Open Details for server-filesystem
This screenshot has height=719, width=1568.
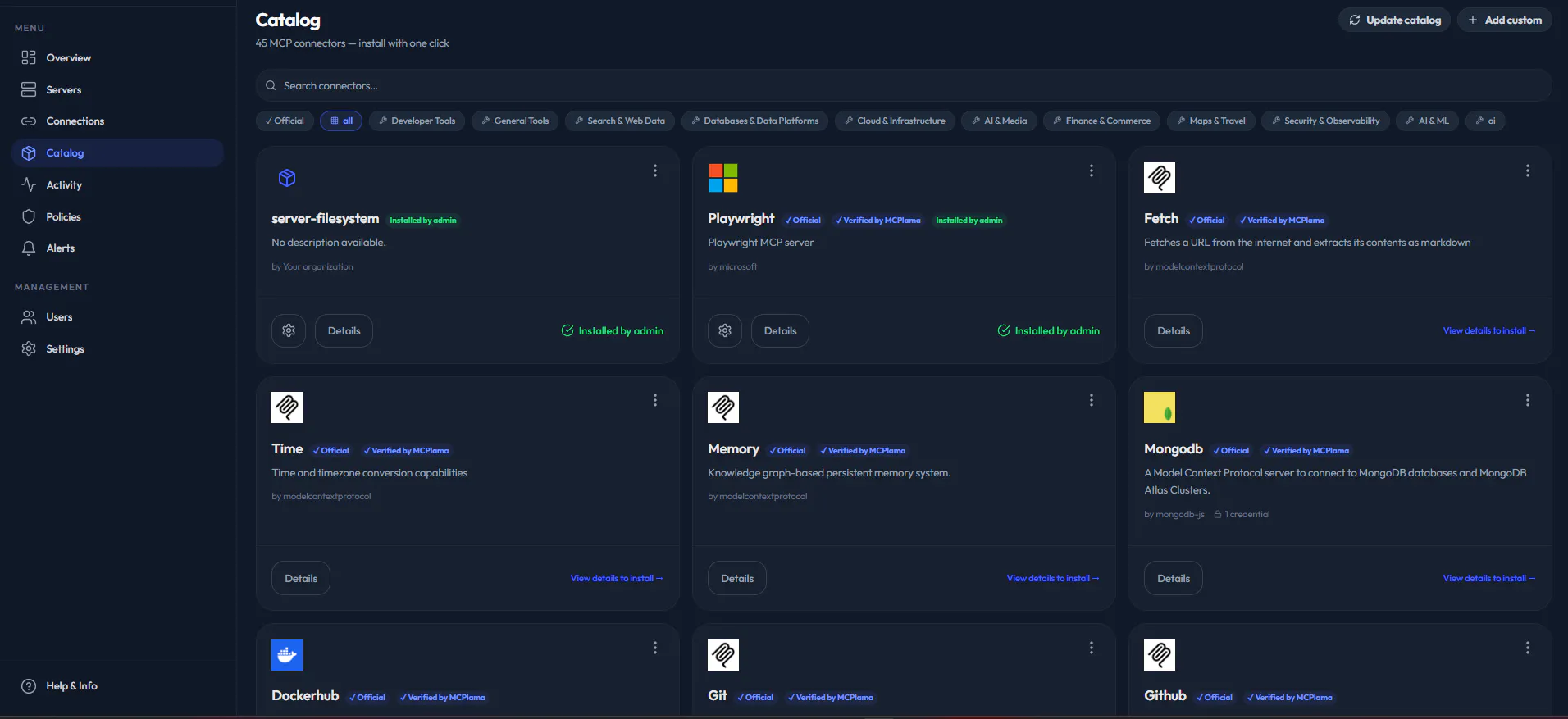pos(344,330)
